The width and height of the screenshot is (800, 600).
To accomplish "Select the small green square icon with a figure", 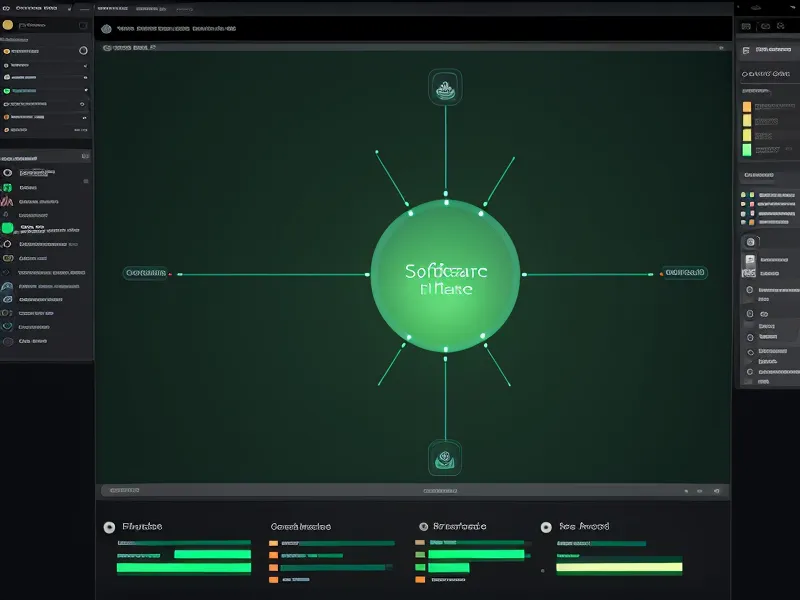I will coord(7,188).
